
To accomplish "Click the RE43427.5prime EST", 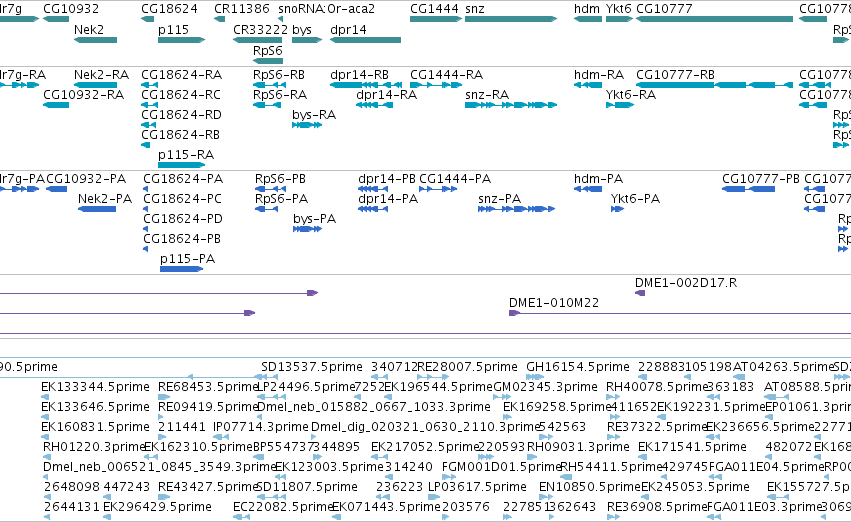I will [x=164, y=496].
